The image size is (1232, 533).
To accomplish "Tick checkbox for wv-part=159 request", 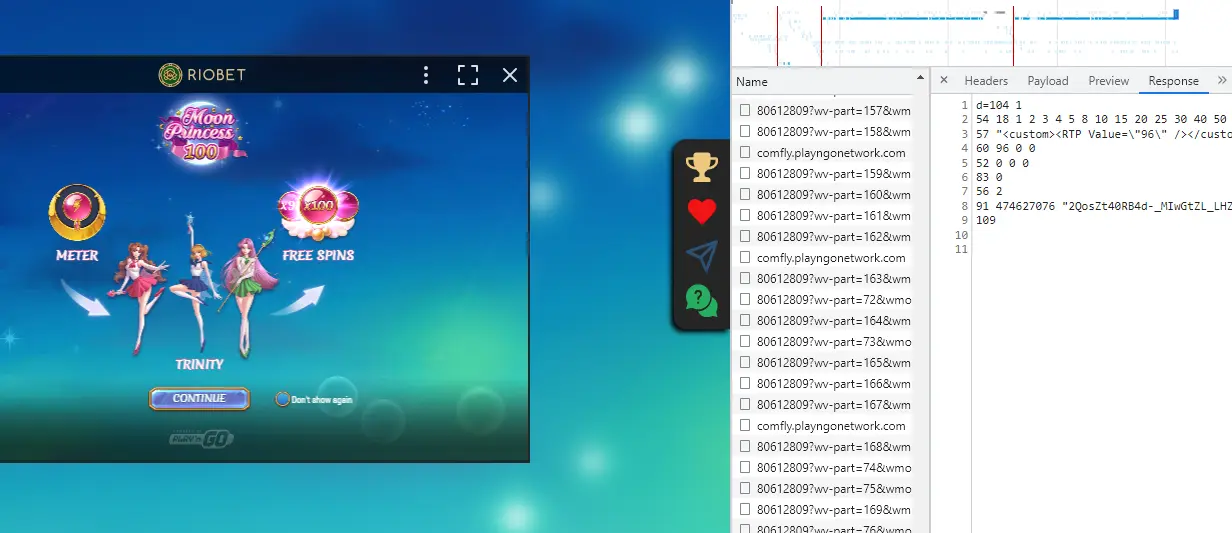I will pos(744,173).
